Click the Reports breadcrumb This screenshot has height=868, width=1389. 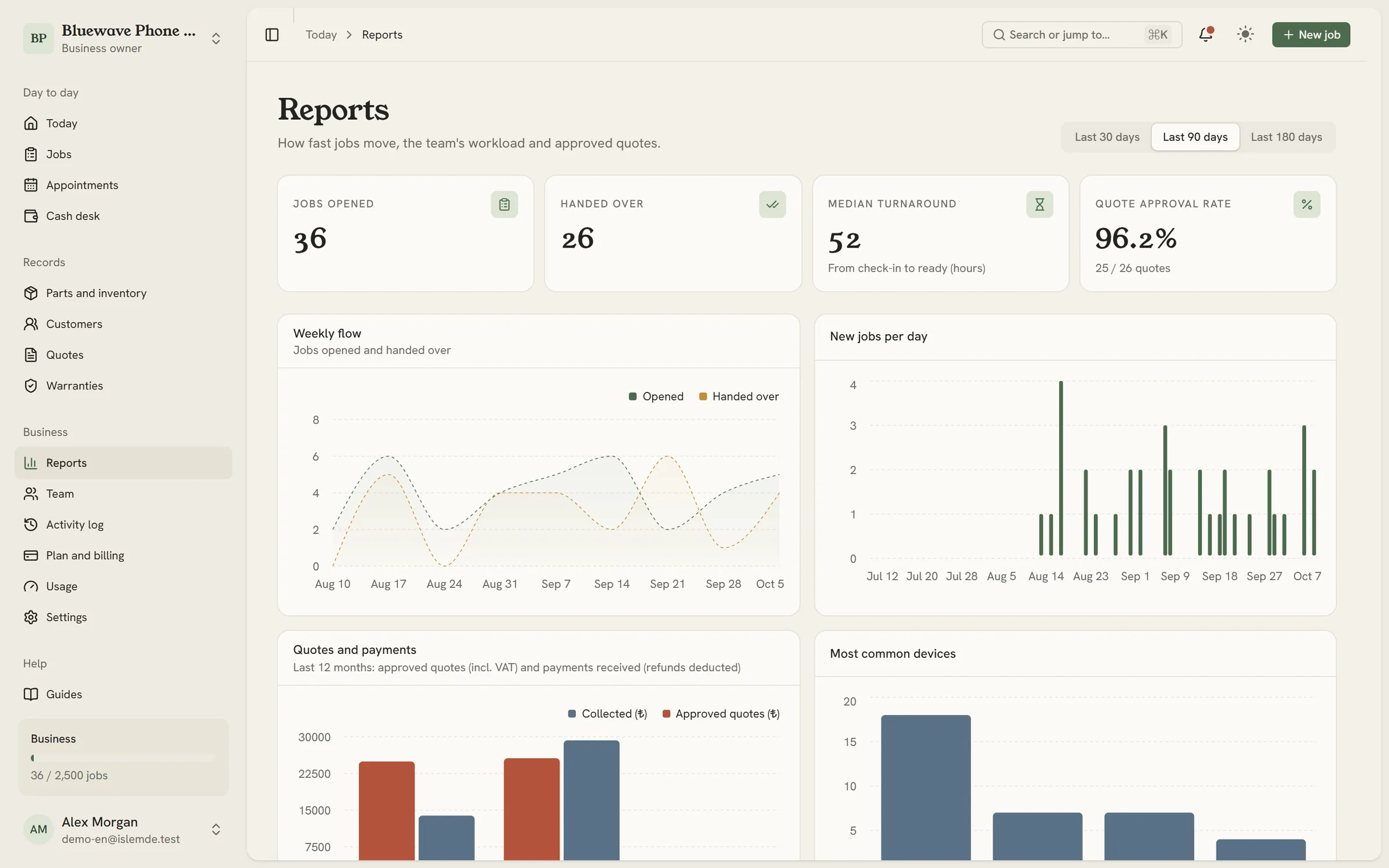tap(382, 35)
